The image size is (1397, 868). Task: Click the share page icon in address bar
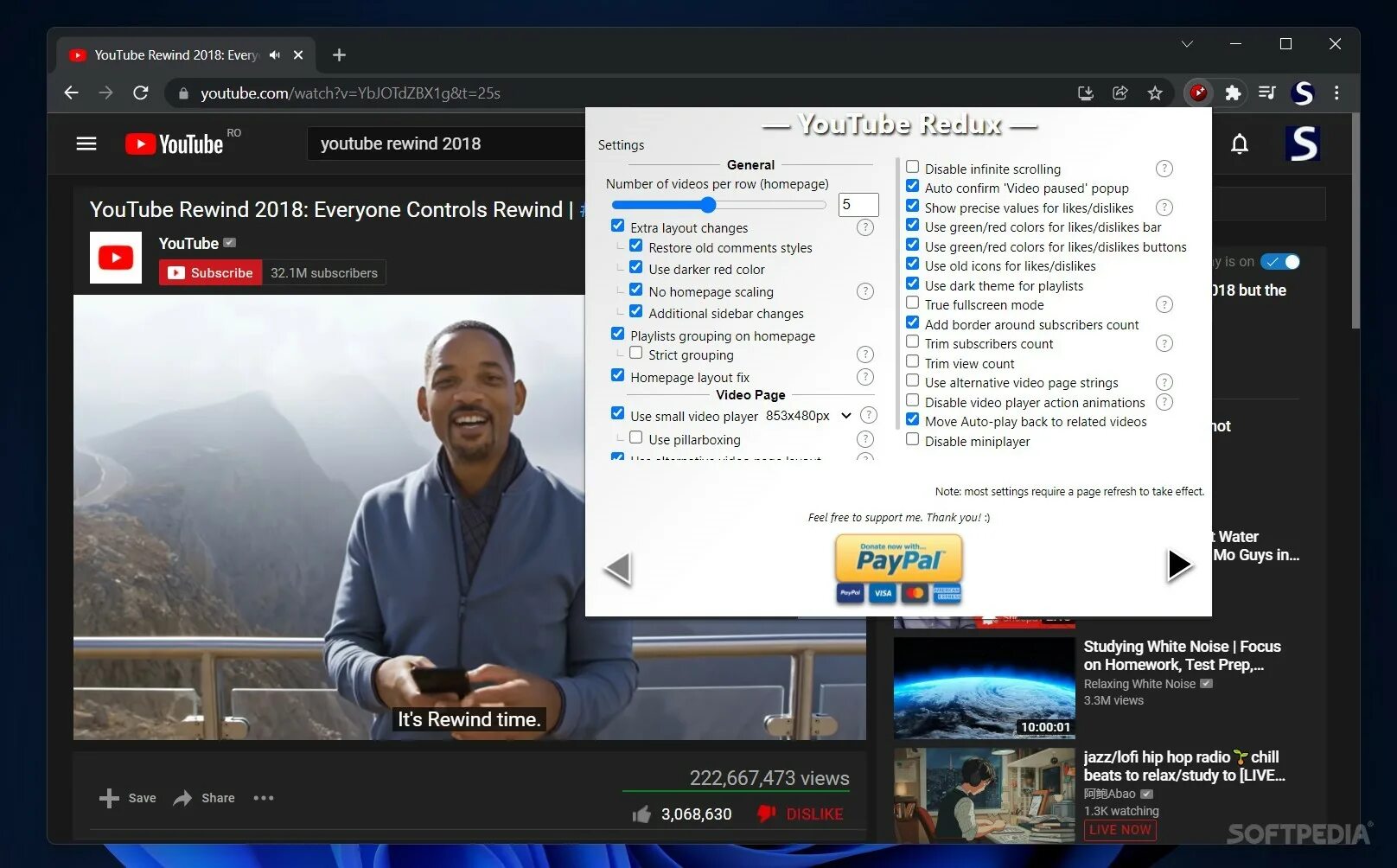1120,93
